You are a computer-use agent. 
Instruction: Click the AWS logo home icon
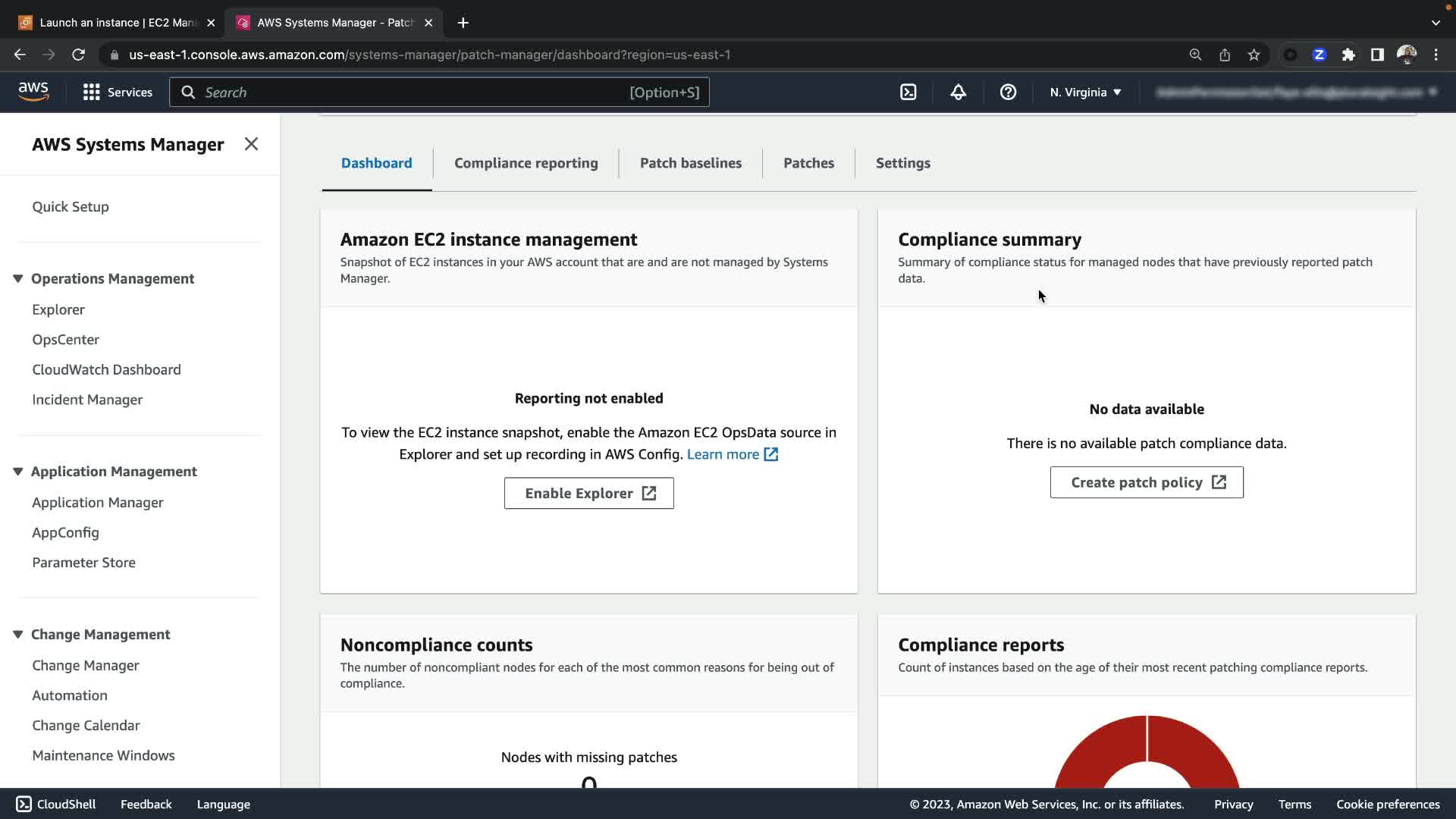tap(33, 92)
